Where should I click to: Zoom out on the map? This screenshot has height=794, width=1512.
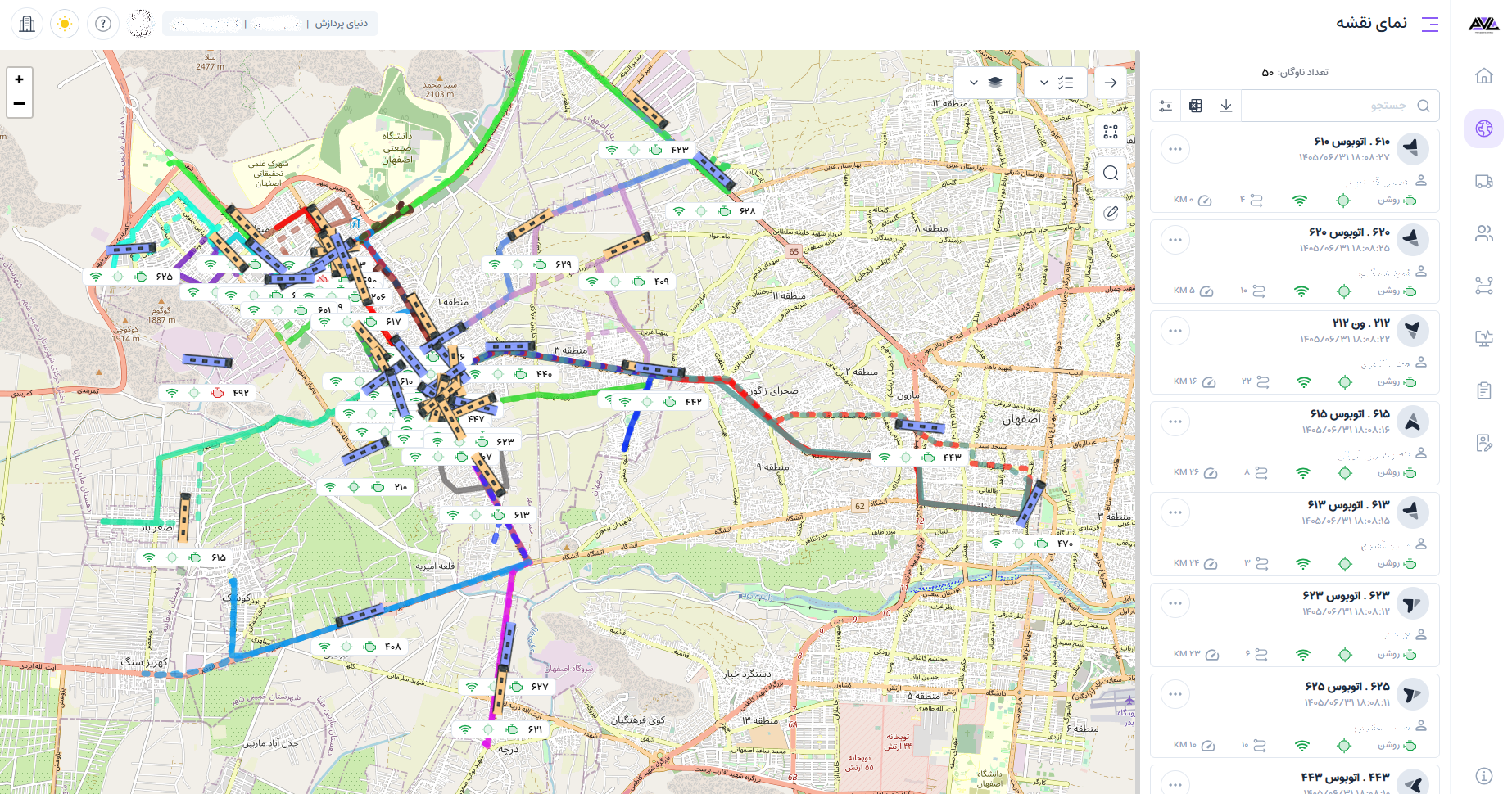pos(19,104)
